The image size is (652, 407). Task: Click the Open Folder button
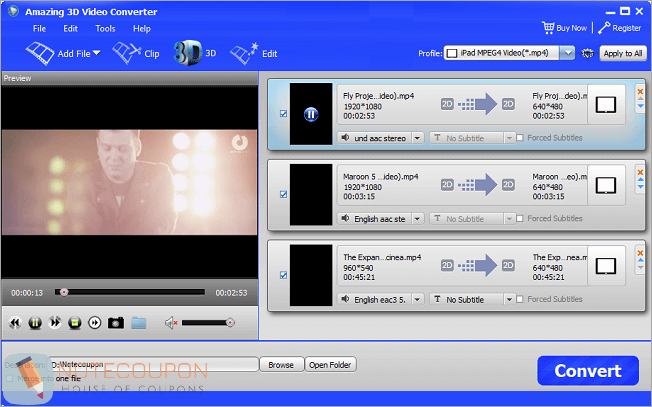pyautogui.click(x=330, y=365)
